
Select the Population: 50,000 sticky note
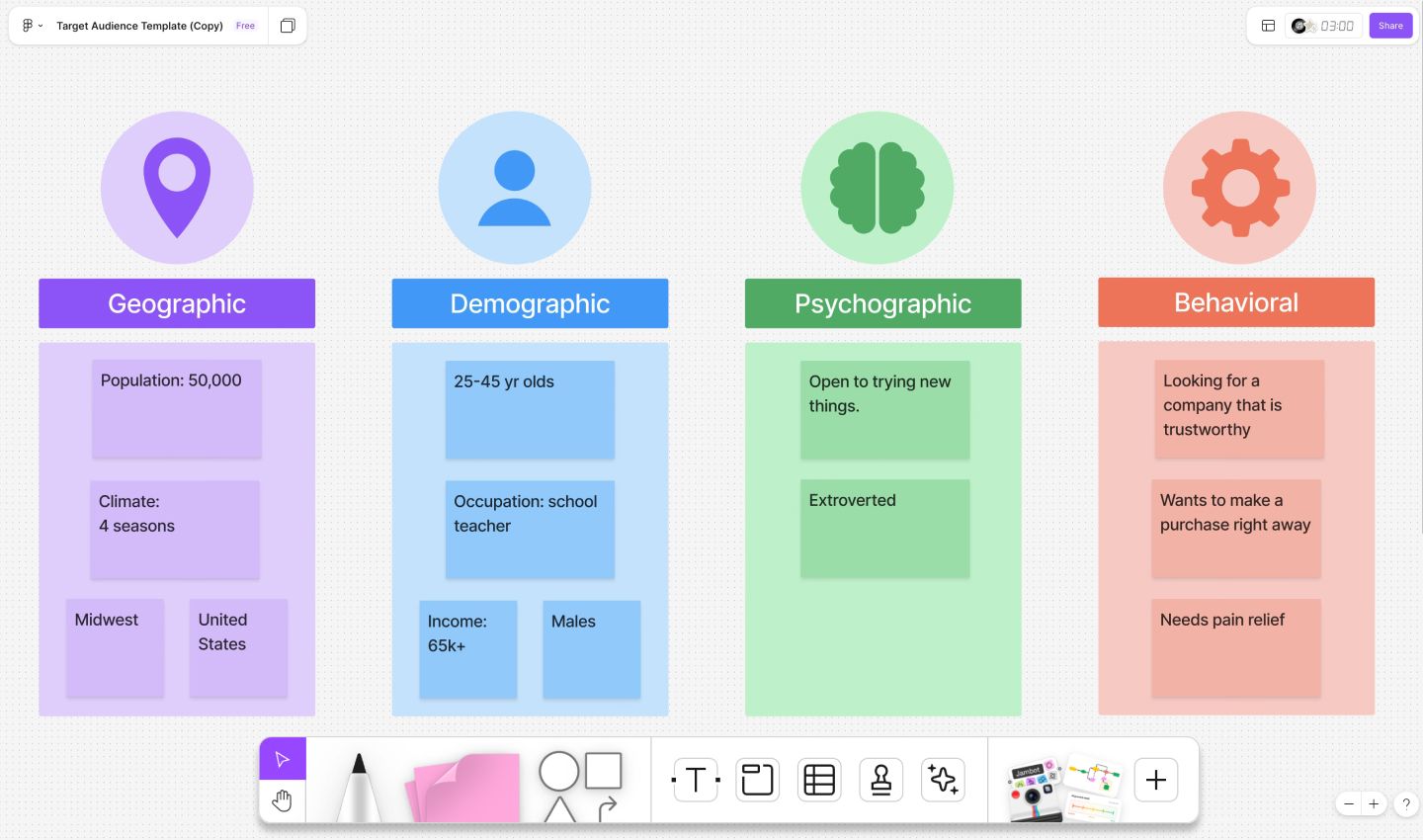(176, 408)
